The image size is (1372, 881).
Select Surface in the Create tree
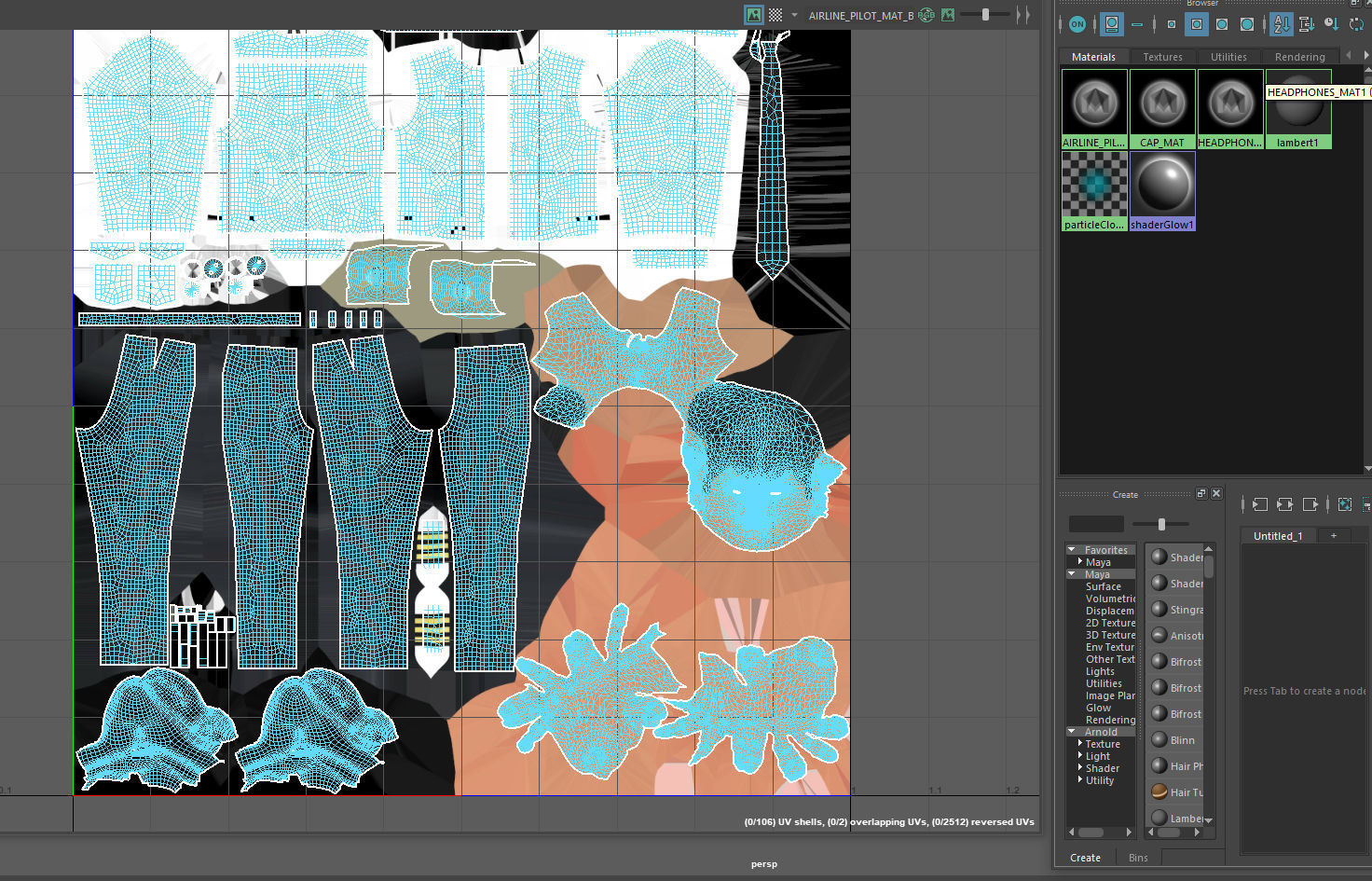(1103, 586)
